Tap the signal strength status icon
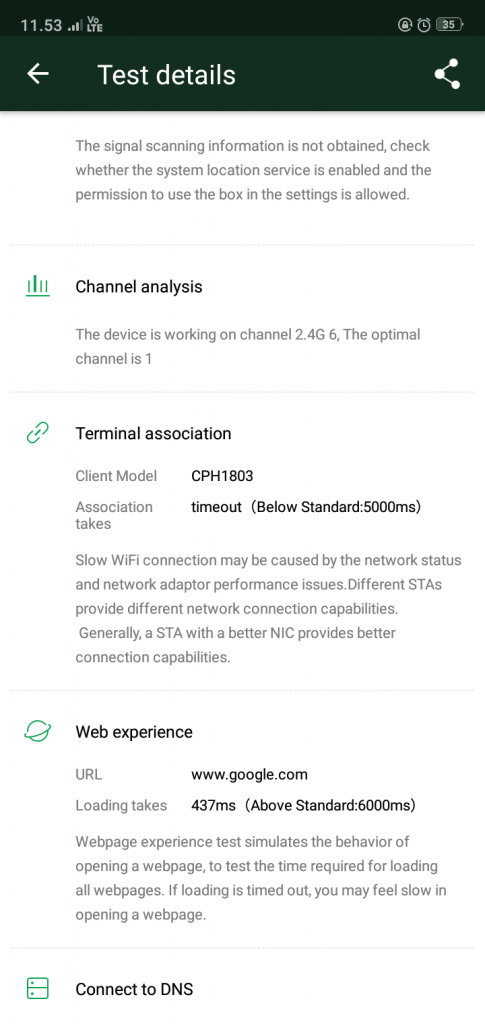The height and width of the screenshot is (1024, 485). (76, 26)
